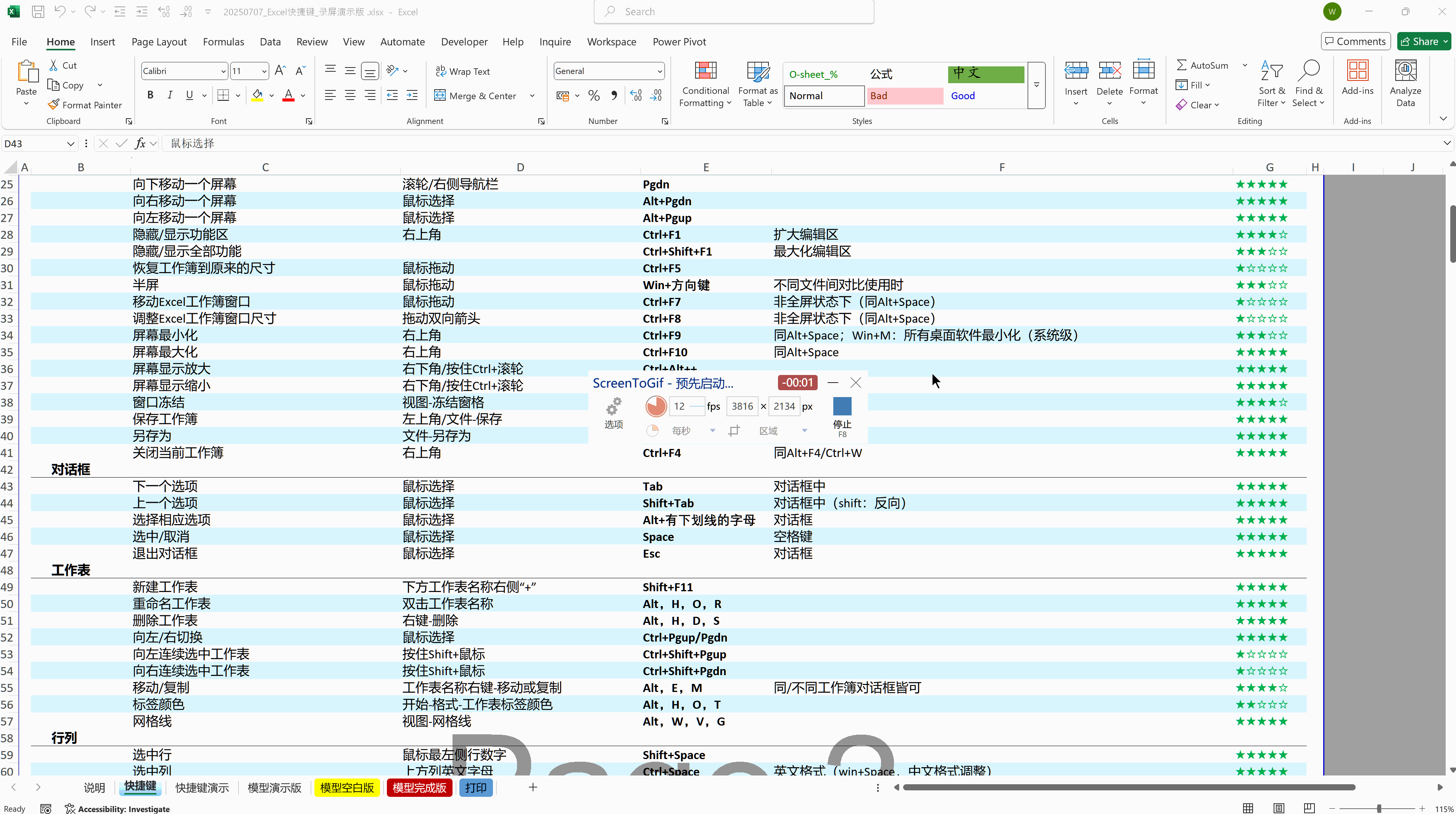Open AutoSum dropdown arrow
The image size is (1456, 814).
(x=1245, y=65)
